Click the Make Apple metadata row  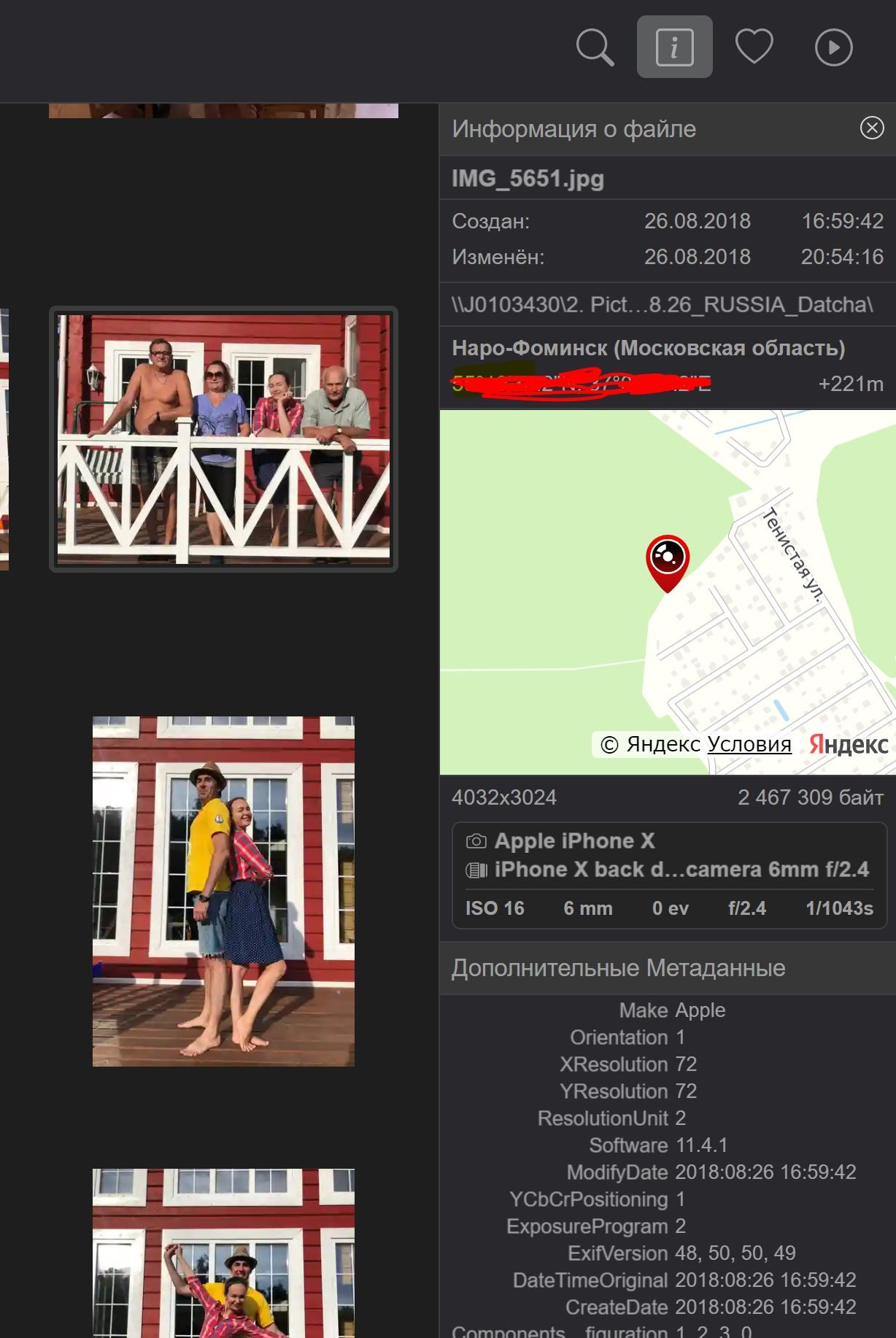tap(672, 1010)
